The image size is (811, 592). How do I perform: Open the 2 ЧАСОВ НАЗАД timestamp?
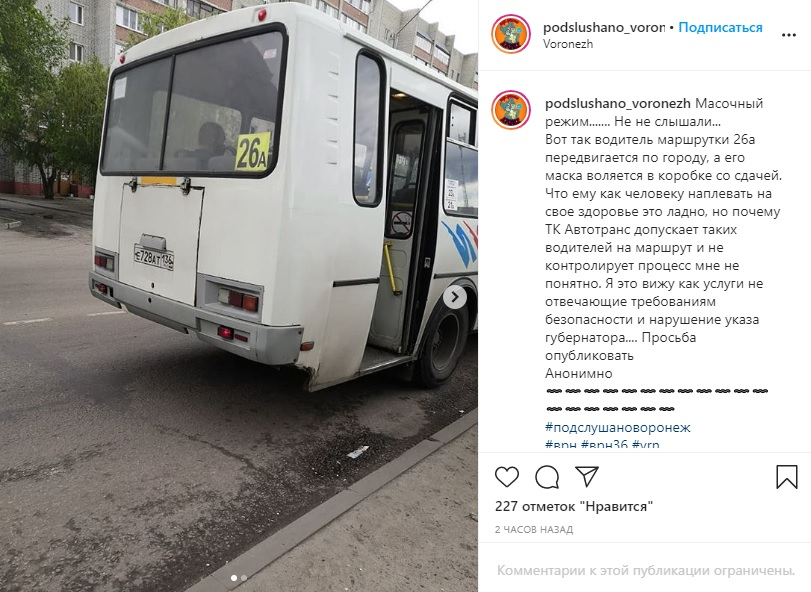534,529
